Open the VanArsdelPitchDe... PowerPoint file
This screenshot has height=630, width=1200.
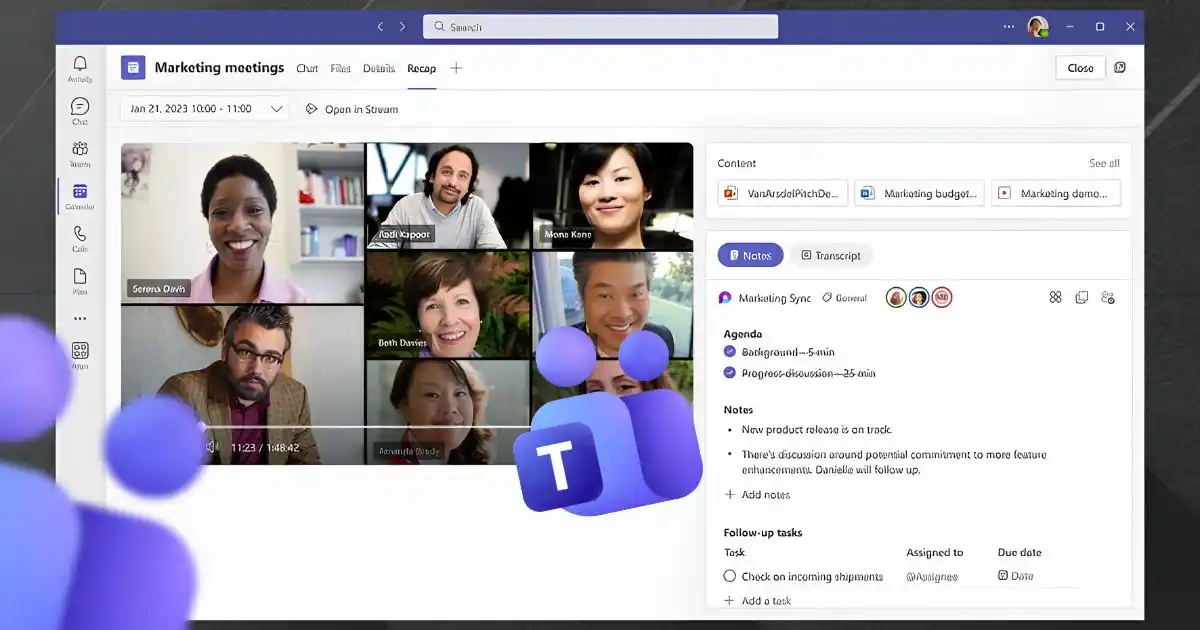click(783, 193)
